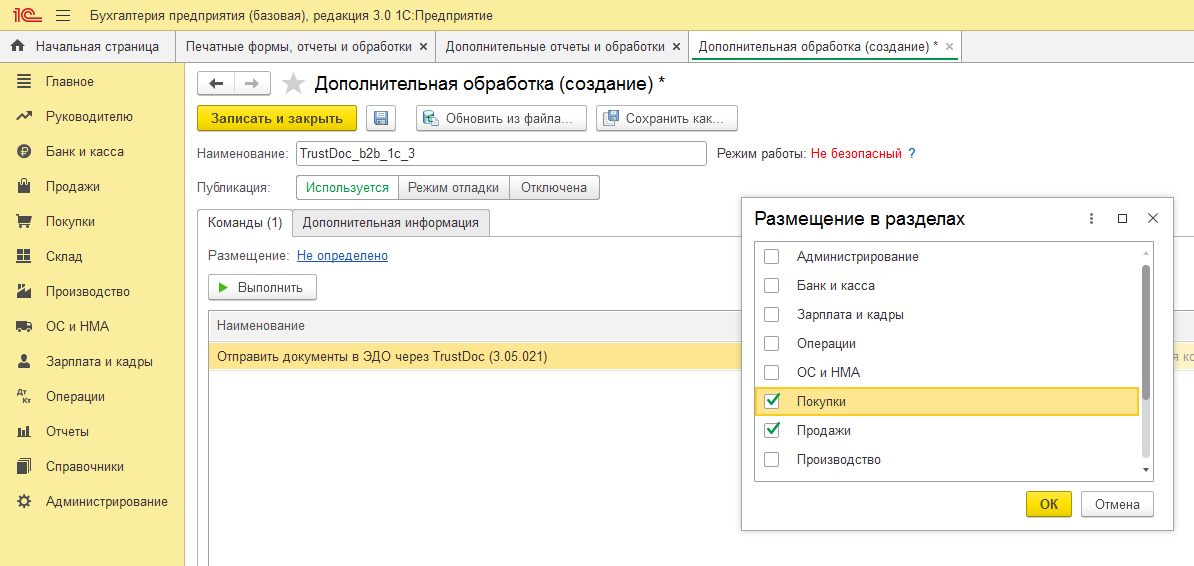Set publication to Используется
The width and height of the screenshot is (1194, 566).
(347, 187)
